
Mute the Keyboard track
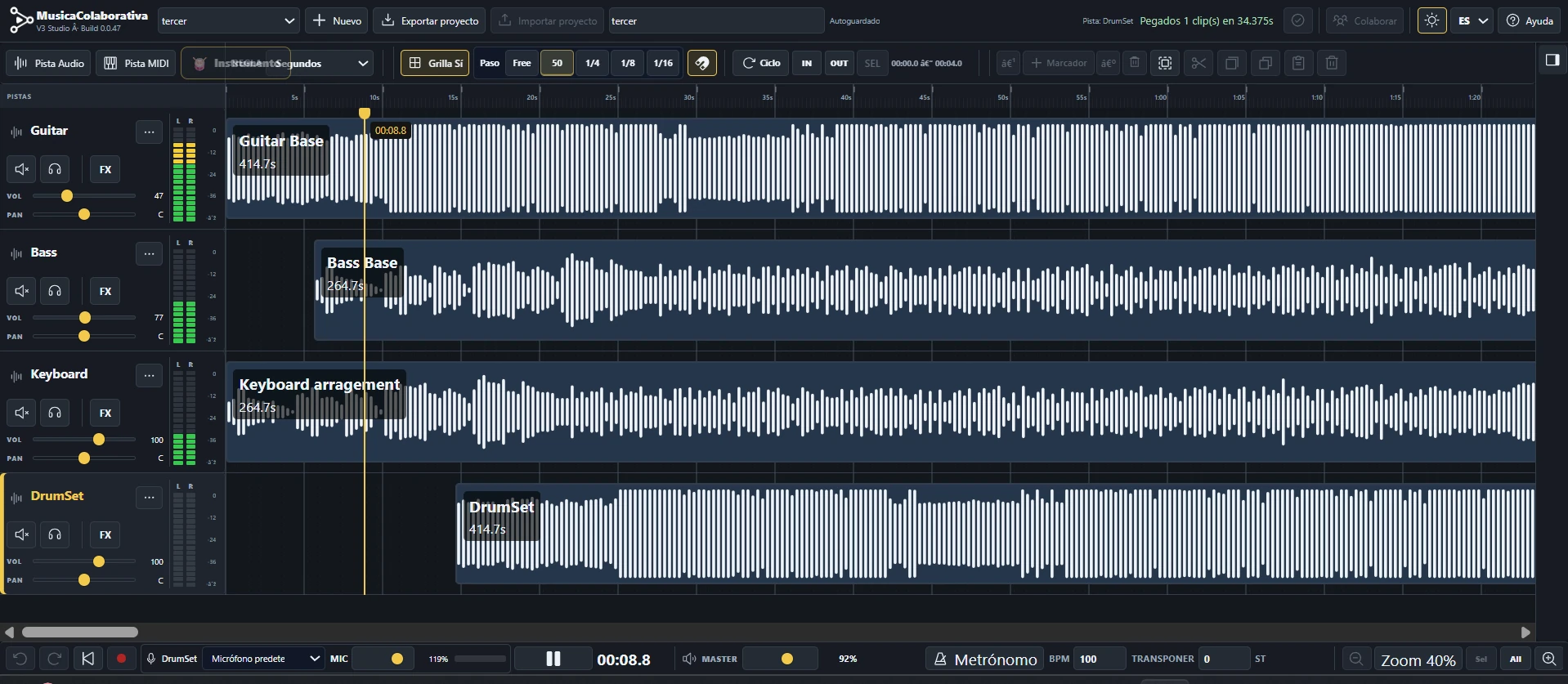pos(22,413)
